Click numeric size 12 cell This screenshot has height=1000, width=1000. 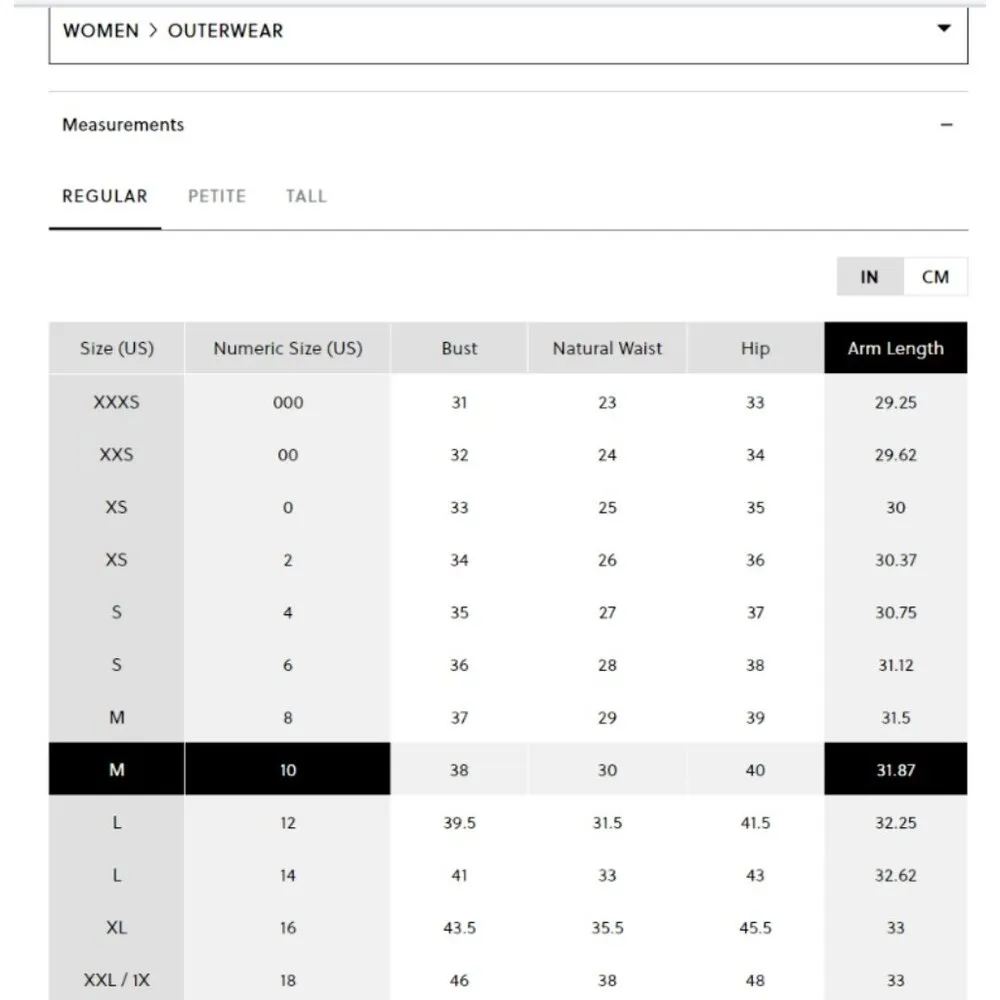(x=287, y=823)
